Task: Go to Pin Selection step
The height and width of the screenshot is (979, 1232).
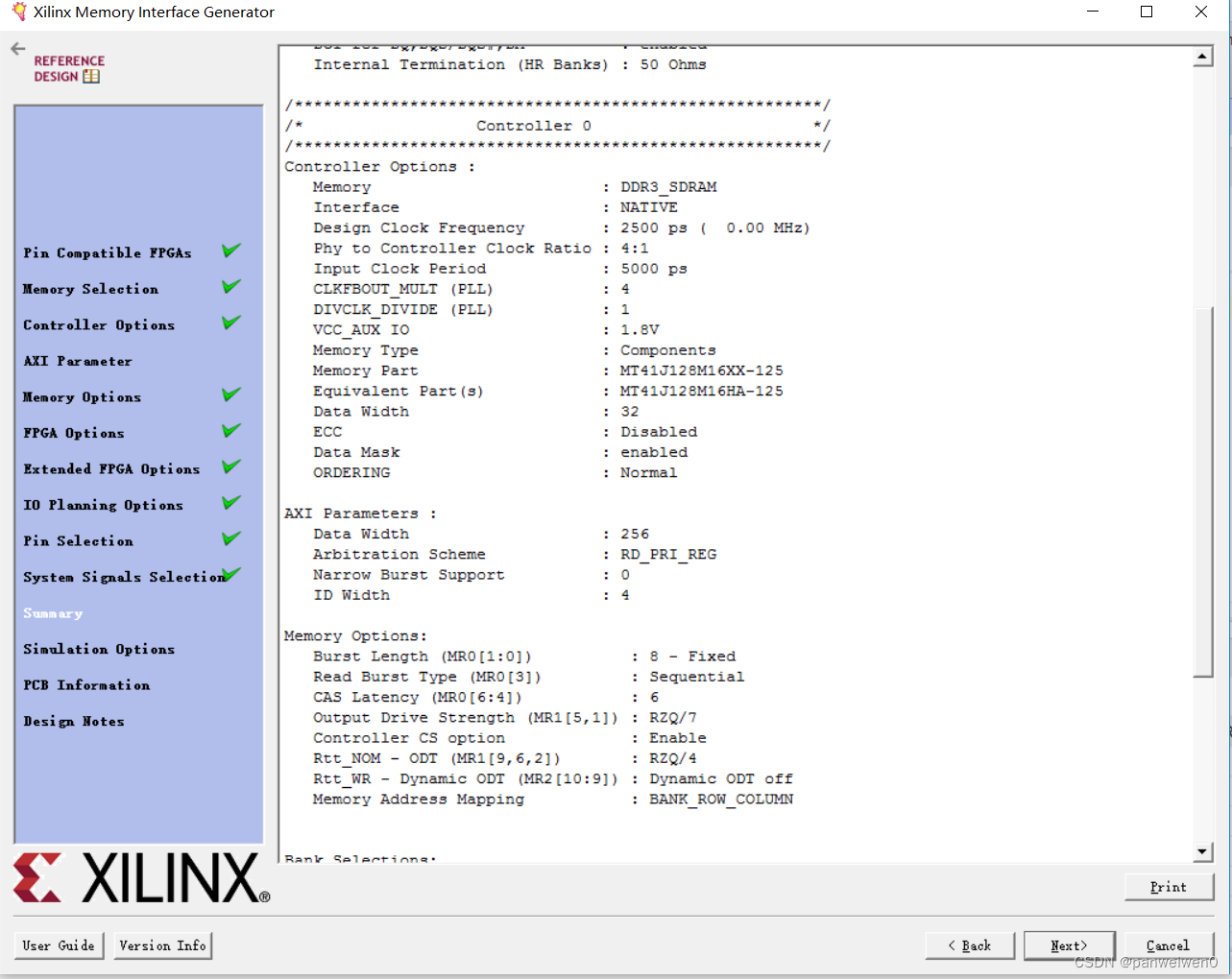Action: (79, 541)
